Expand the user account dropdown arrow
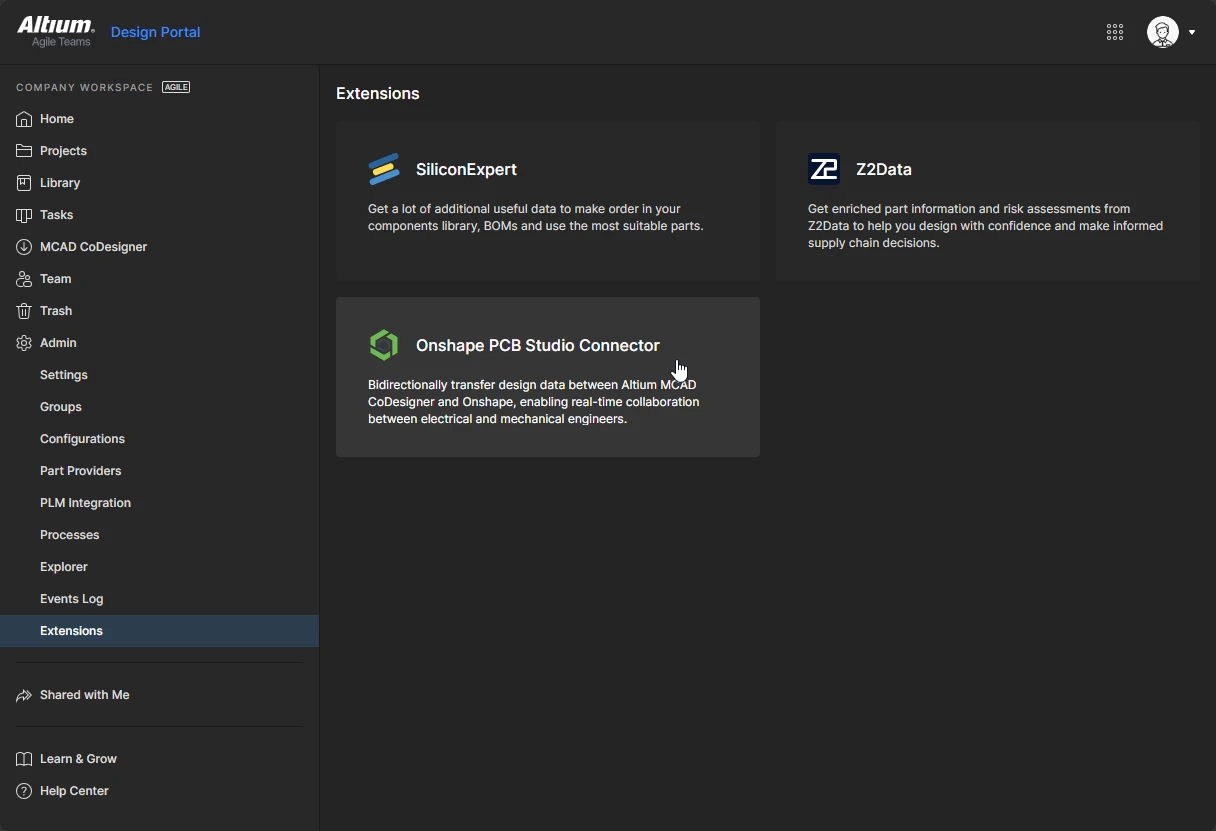The width and height of the screenshot is (1216, 831). (x=1192, y=33)
